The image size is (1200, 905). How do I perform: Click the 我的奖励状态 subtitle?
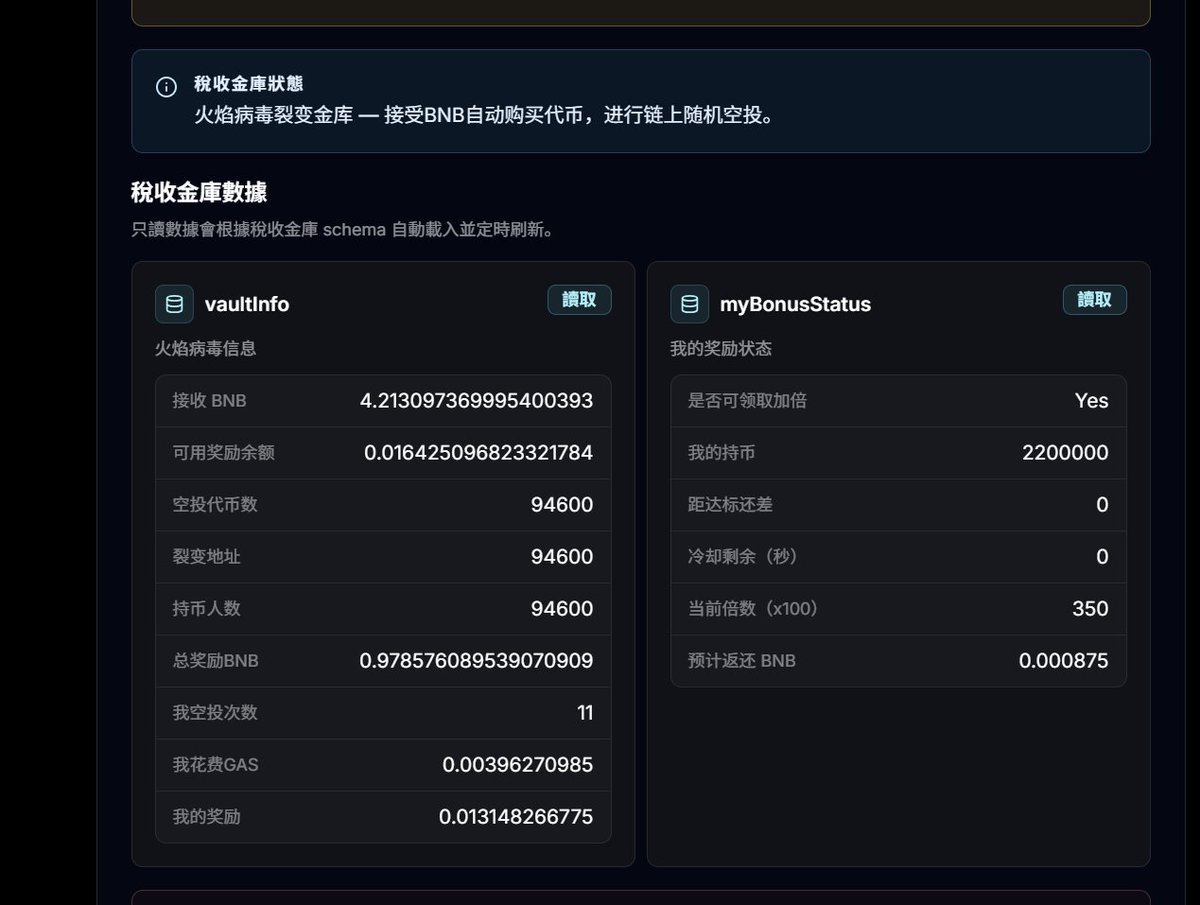pos(720,349)
